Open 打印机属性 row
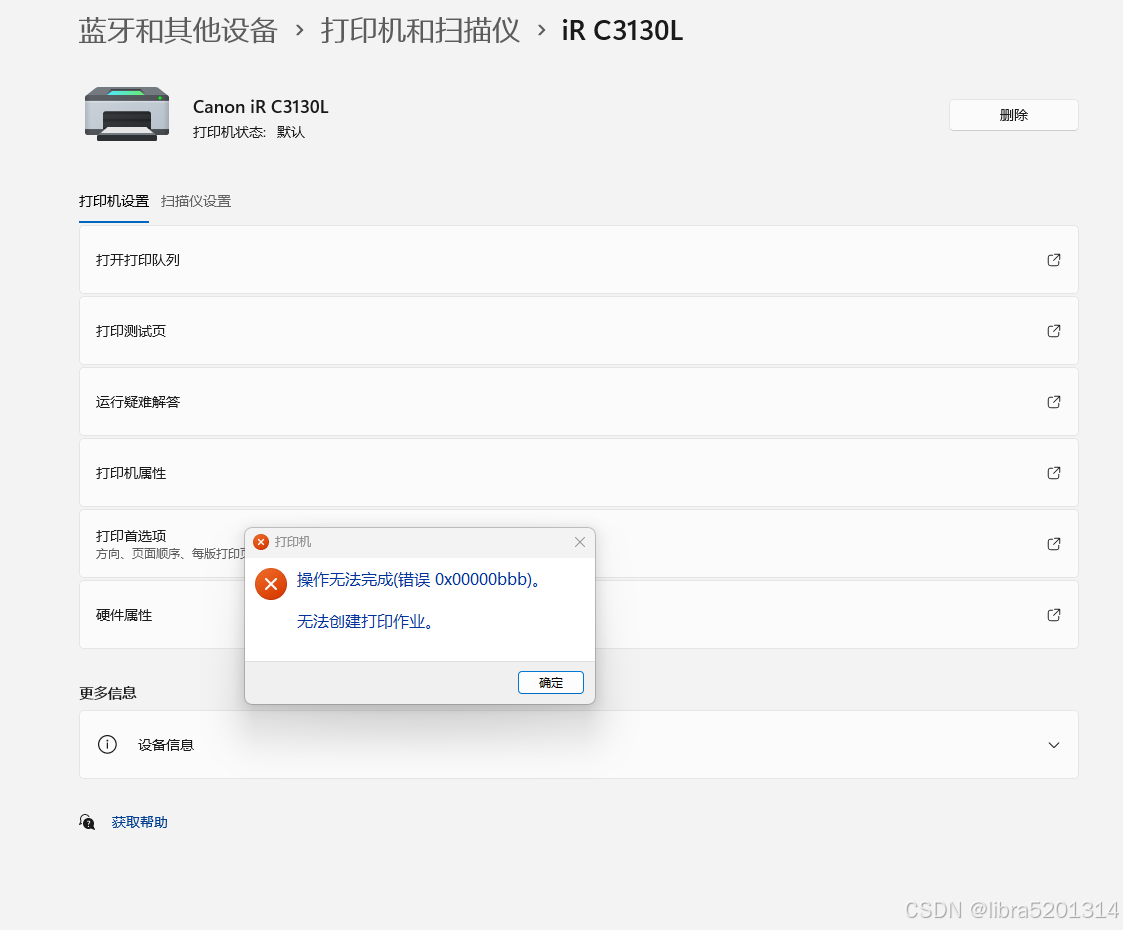Viewport: 1123px width, 930px height. [579, 473]
